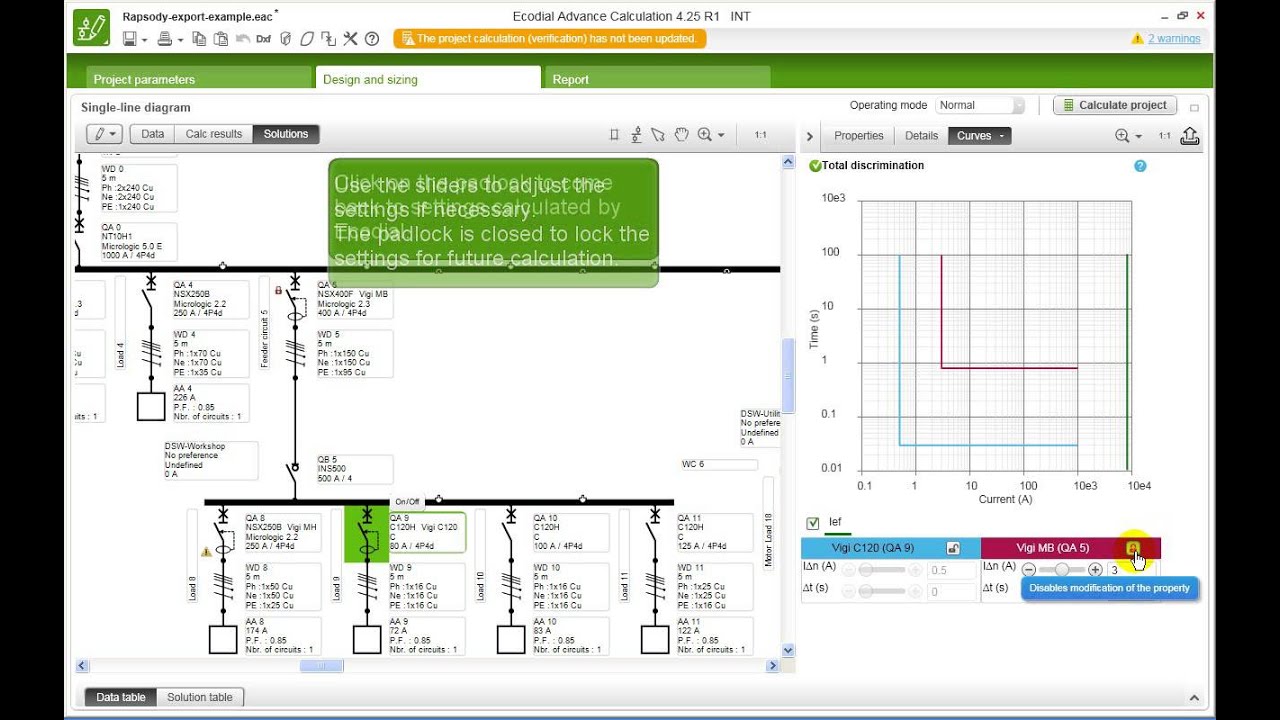
Task: Click the On/Off label on the busbar
Action: click(407, 502)
